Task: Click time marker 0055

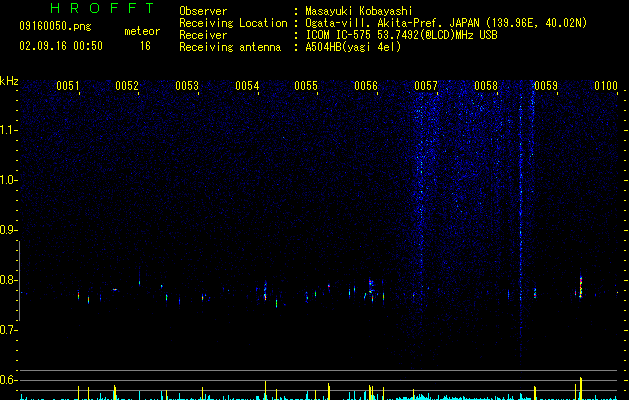Action: click(x=306, y=86)
